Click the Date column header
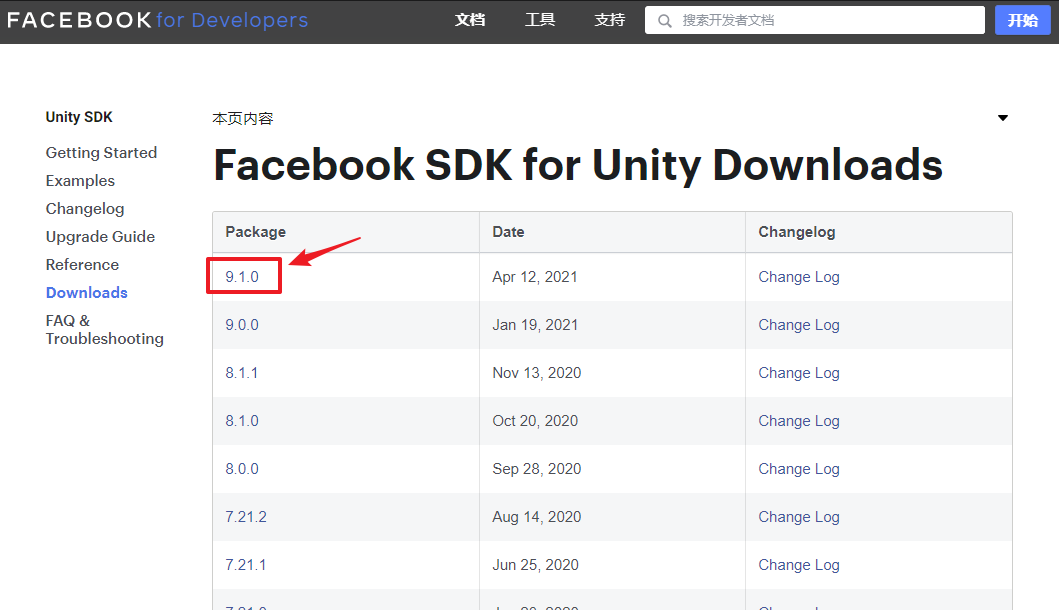 click(x=509, y=232)
